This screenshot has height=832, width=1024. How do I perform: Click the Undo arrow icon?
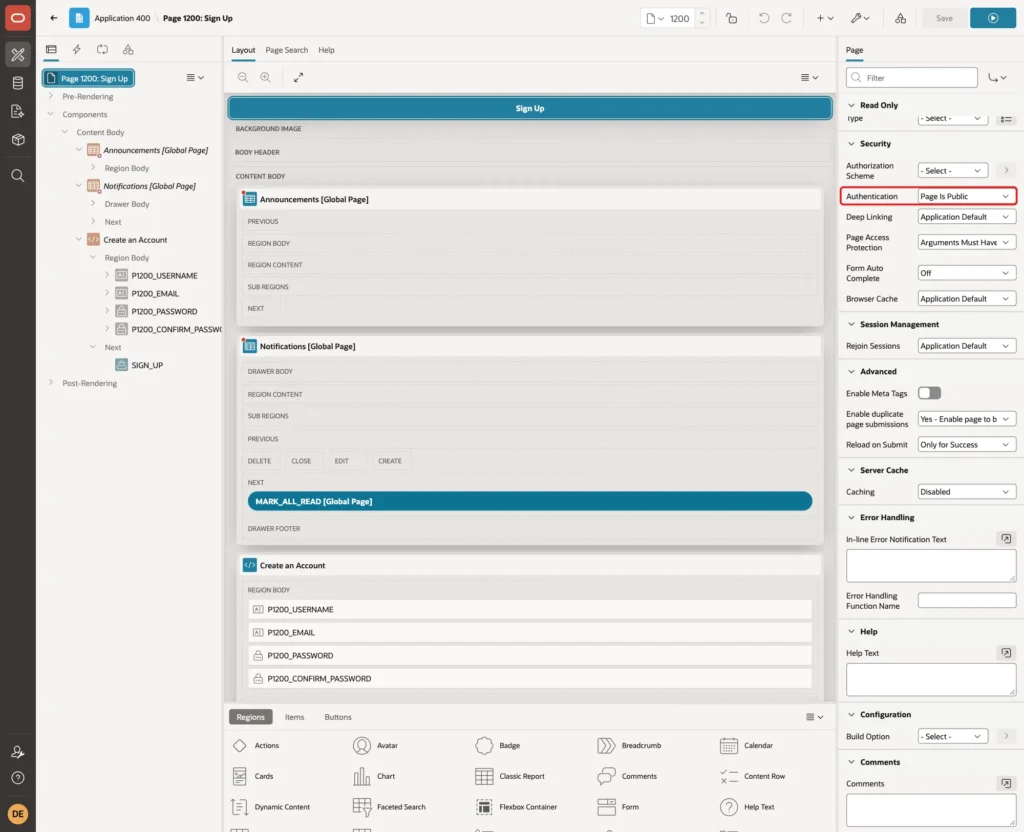coord(763,18)
